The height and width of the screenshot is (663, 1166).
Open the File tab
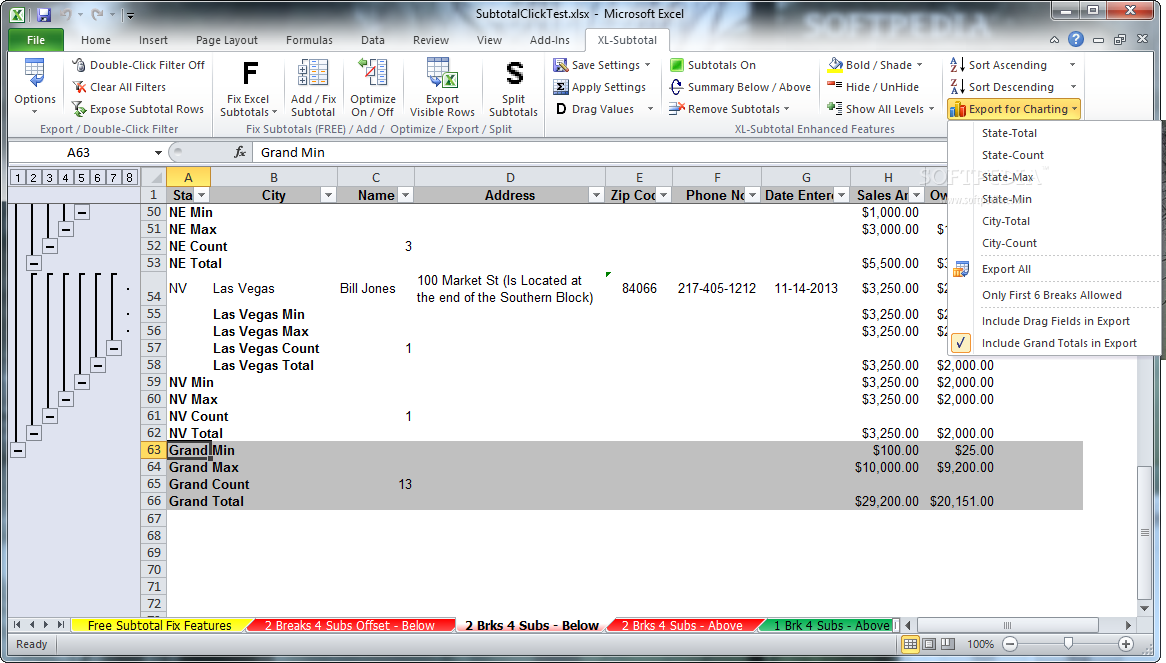(x=36, y=40)
